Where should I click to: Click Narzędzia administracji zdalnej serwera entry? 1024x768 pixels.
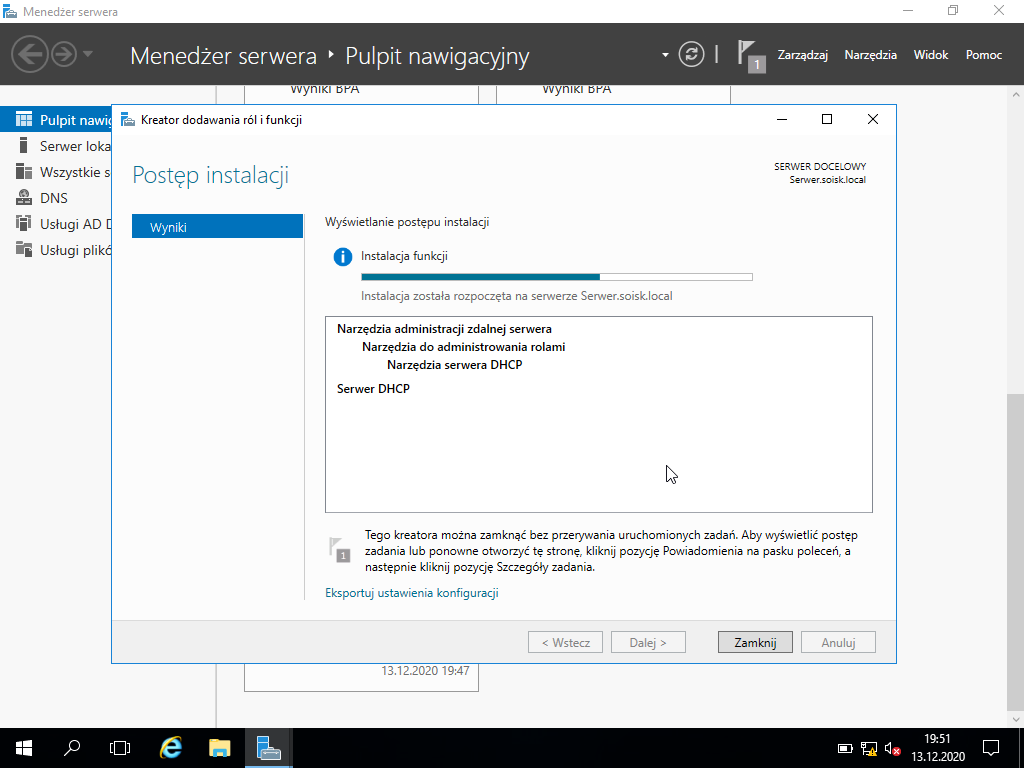444,329
